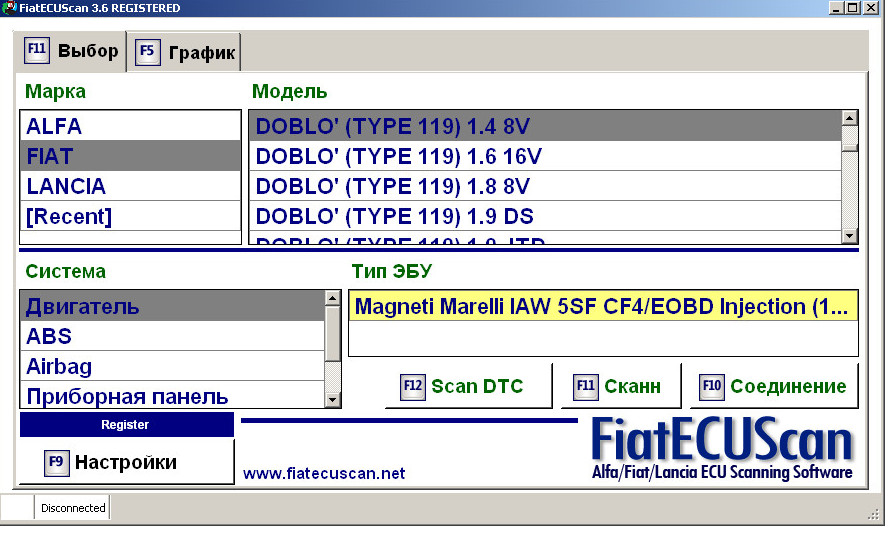This screenshot has height=534, width=893.
Task: Switch to the График tab
Action: coord(184,52)
